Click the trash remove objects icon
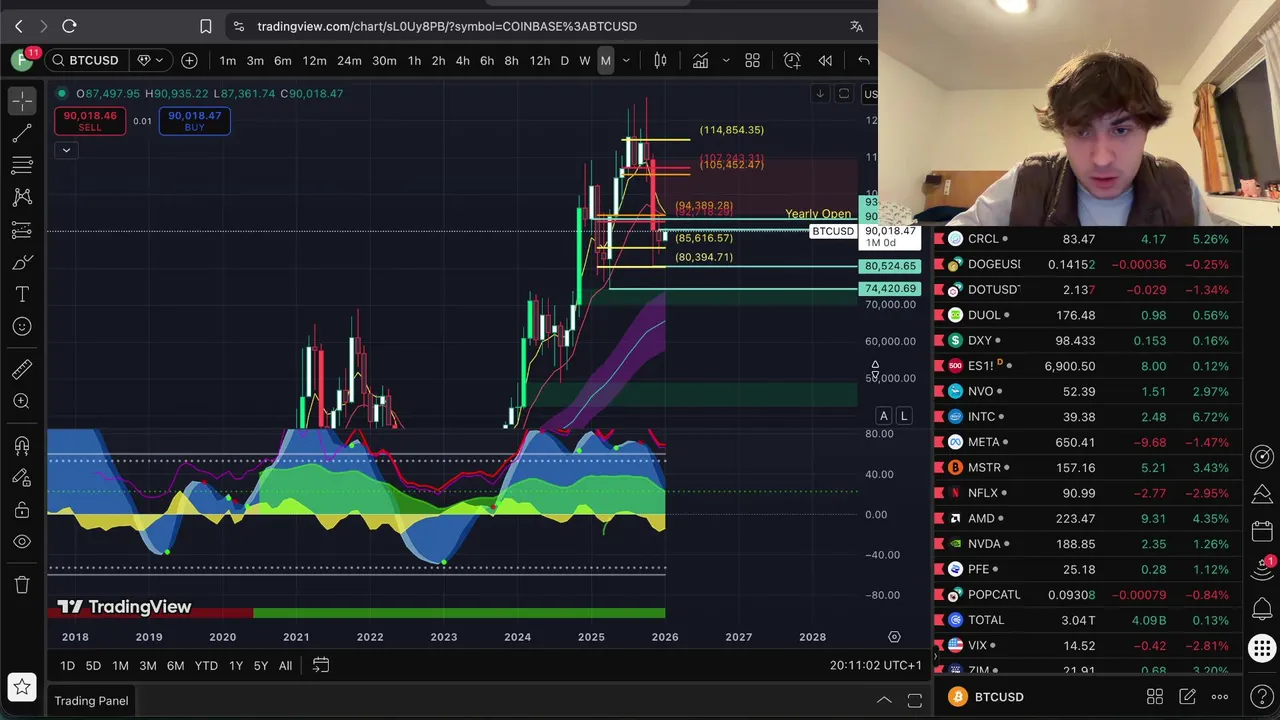 pyautogui.click(x=22, y=585)
